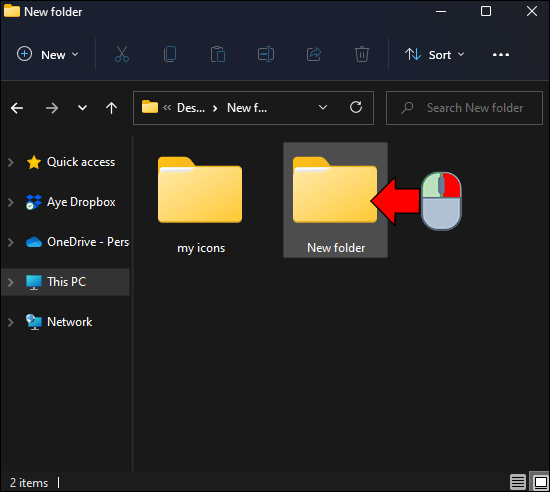This screenshot has width=550, height=492.
Task: Select This PC in navigation pane
Action: (66, 282)
